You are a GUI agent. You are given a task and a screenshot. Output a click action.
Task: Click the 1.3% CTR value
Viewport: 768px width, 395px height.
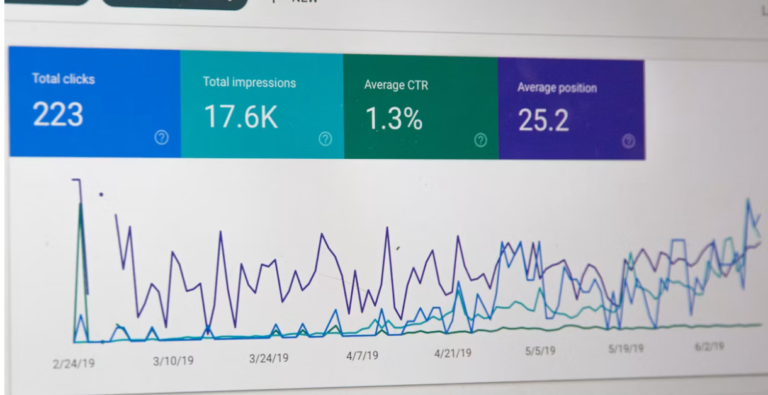click(394, 119)
